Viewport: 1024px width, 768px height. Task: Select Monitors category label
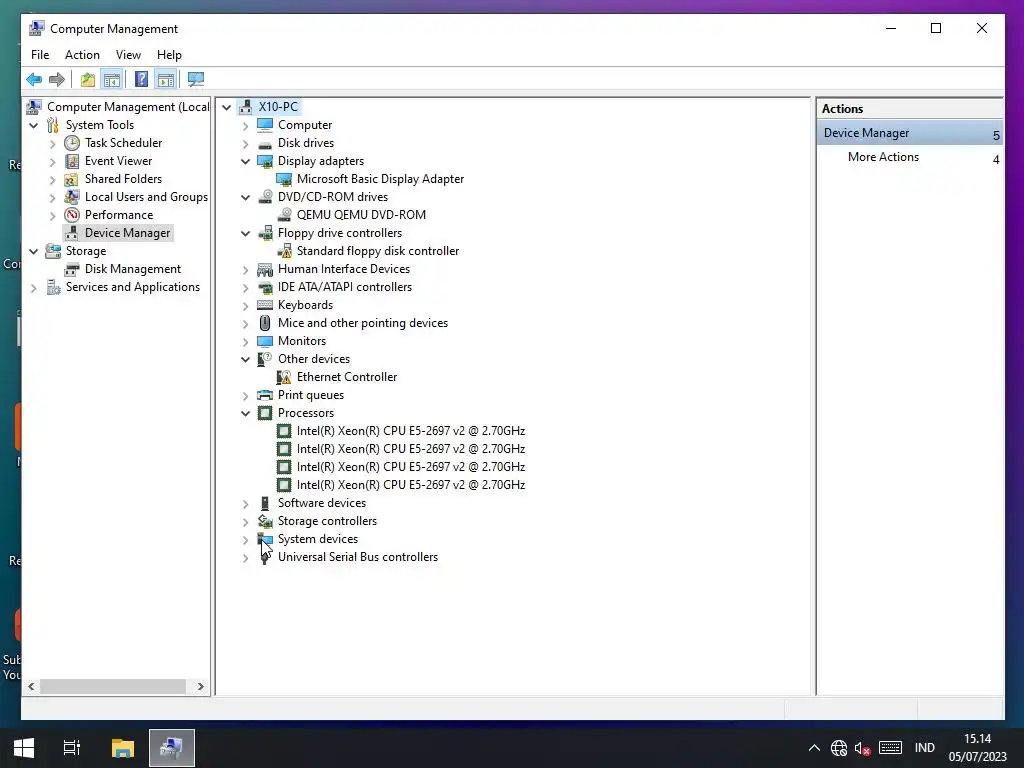pyautogui.click(x=302, y=341)
